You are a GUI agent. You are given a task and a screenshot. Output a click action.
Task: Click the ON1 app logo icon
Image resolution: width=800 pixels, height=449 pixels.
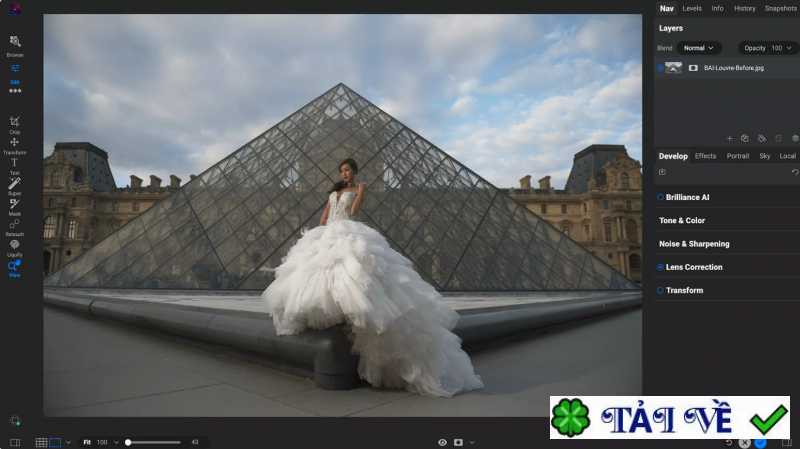15,9
